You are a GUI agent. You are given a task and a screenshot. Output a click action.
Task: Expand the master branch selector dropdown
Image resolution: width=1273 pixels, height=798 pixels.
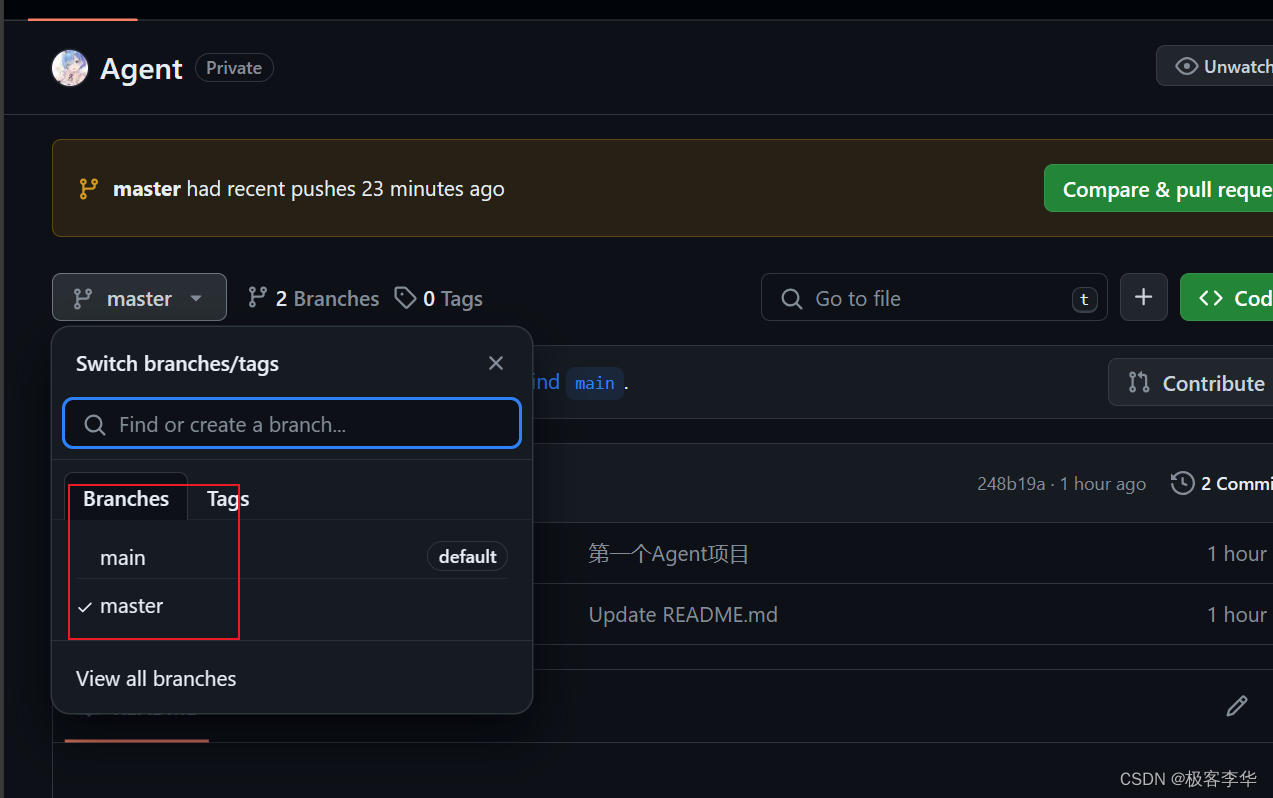pos(139,298)
